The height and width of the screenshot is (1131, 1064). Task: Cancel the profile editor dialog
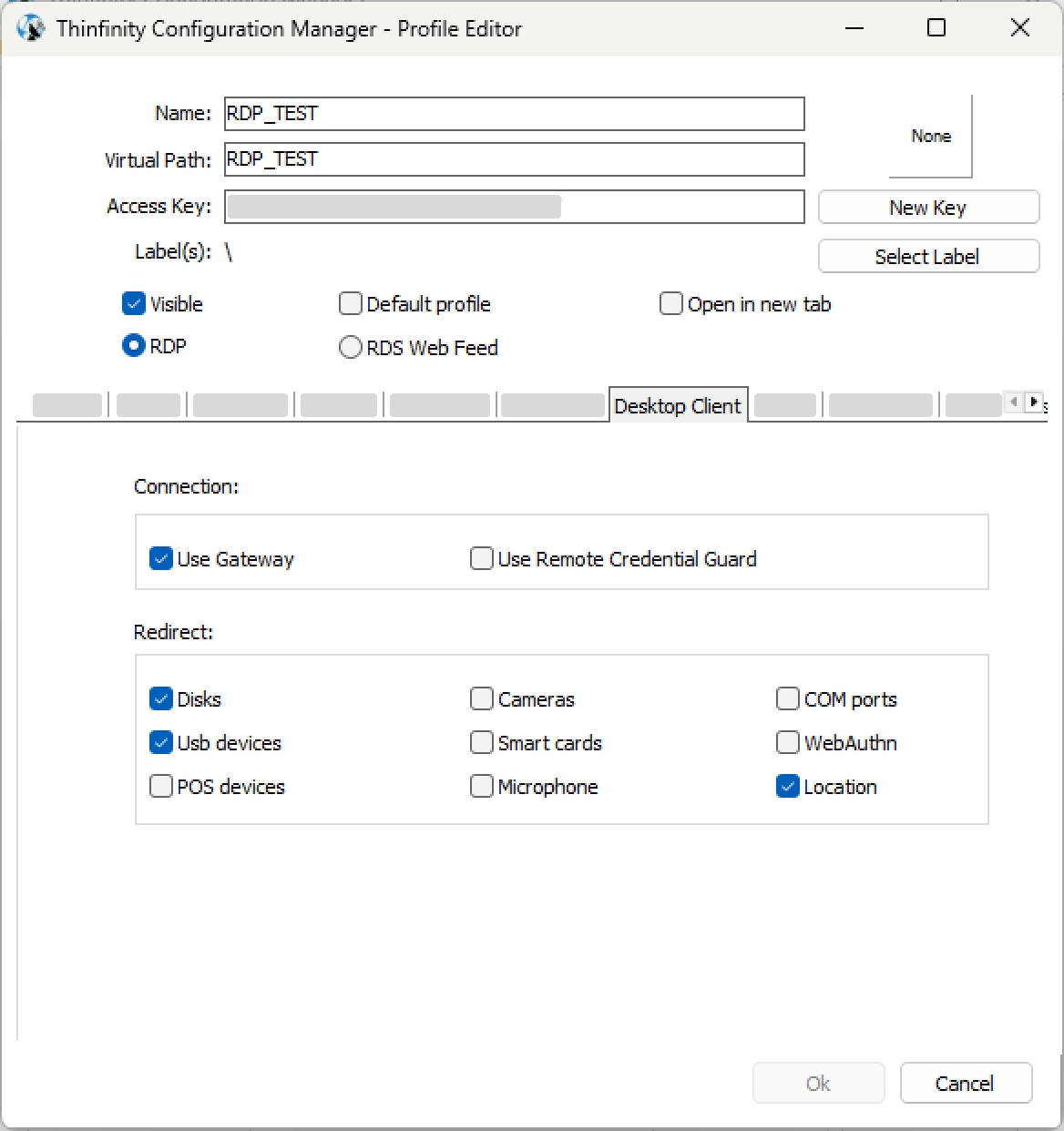(x=965, y=1084)
